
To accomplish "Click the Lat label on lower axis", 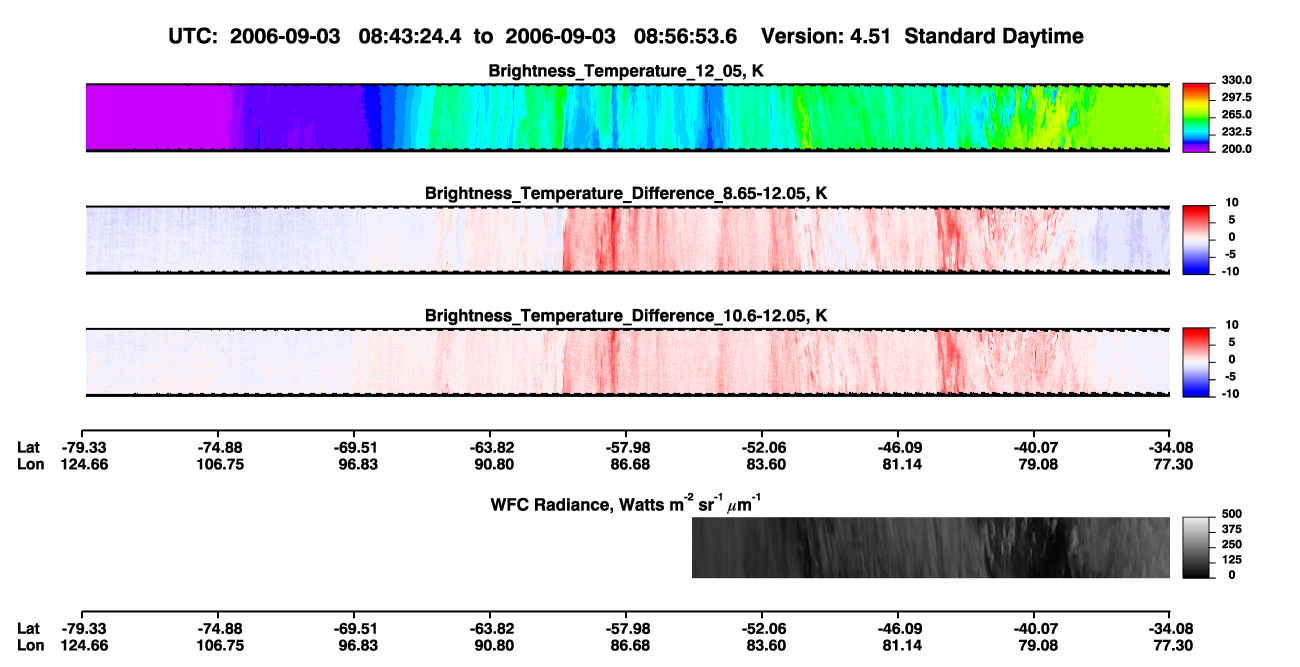I will pyautogui.click(x=28, y=629).
